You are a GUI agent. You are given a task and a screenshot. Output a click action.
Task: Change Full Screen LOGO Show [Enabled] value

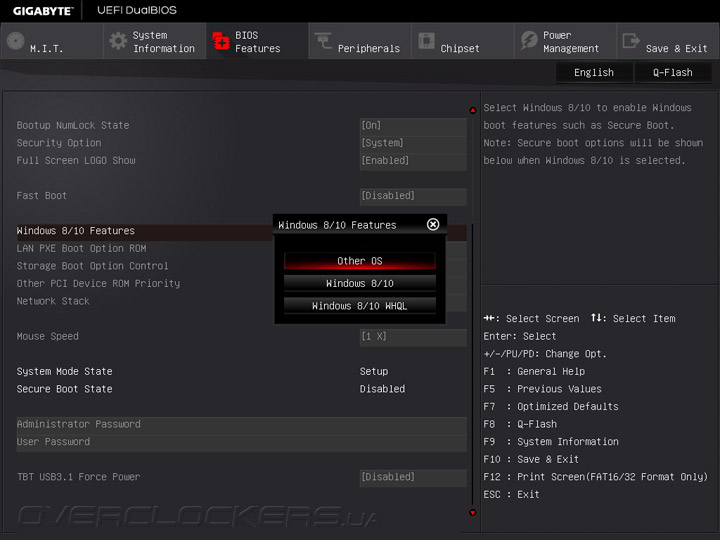pyautogui.click(x=413, y=160)
